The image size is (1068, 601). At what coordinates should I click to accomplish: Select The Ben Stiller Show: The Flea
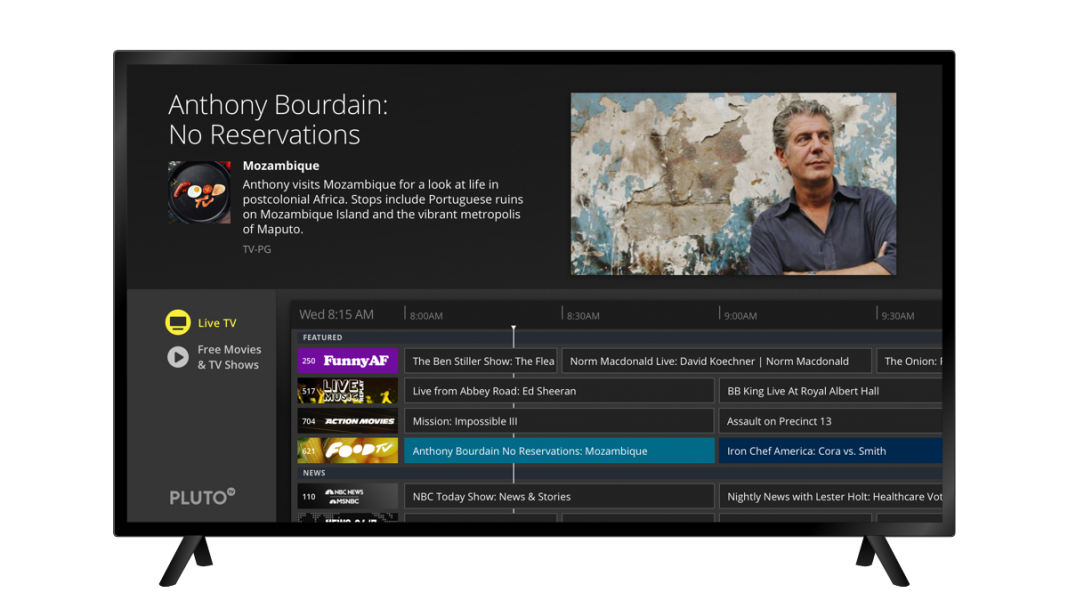481,361
